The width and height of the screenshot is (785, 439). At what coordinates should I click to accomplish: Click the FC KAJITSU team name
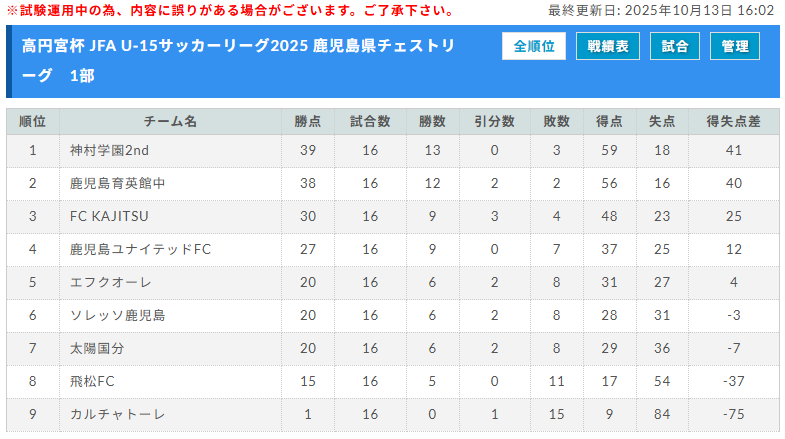click(110, 216)
